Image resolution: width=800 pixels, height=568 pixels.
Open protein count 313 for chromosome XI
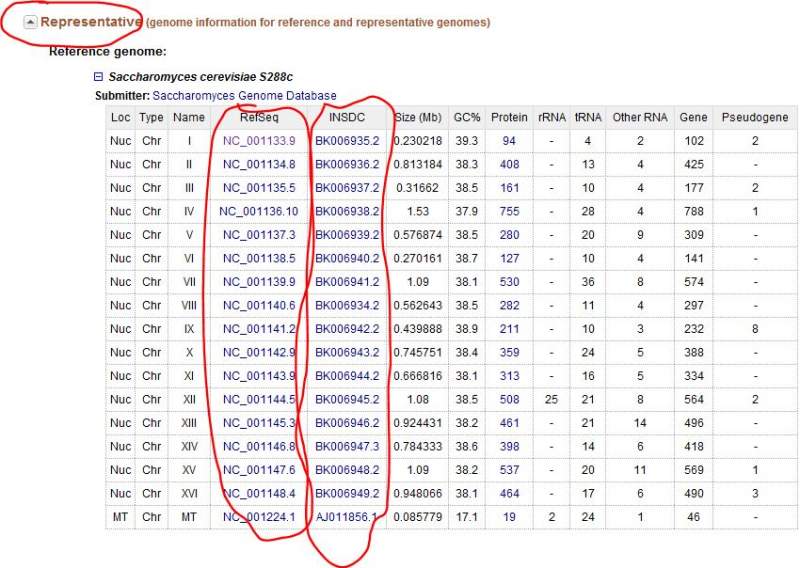(x=509, y=376)
